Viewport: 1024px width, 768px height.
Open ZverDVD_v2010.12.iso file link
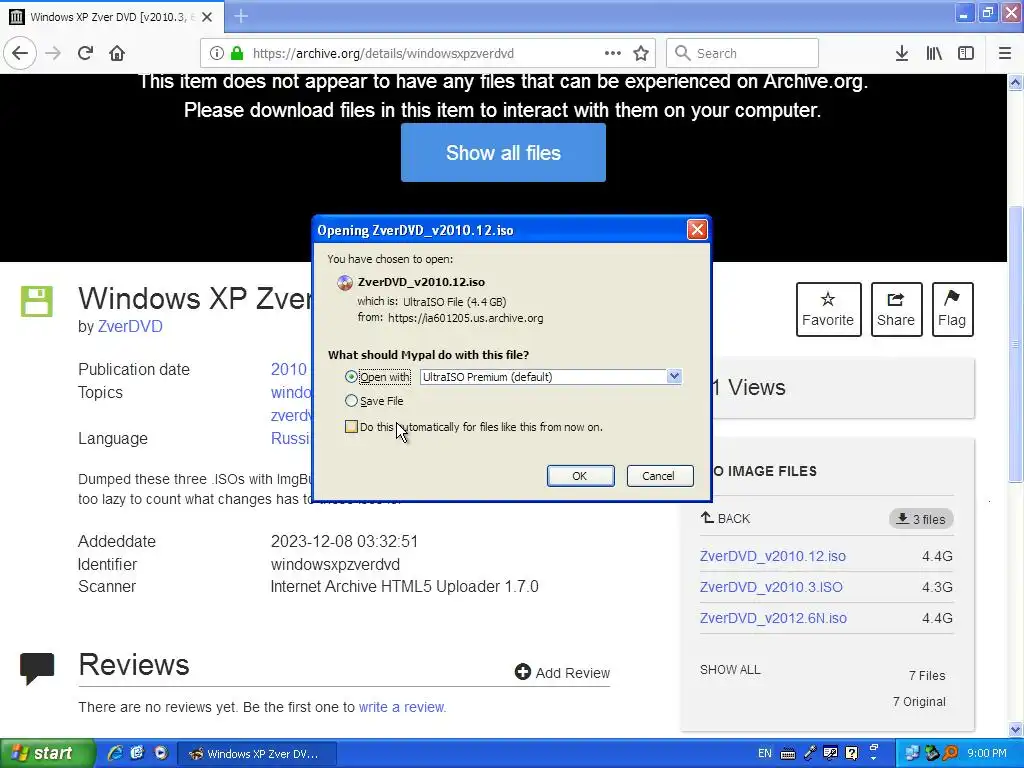click(x=773, y=556)
